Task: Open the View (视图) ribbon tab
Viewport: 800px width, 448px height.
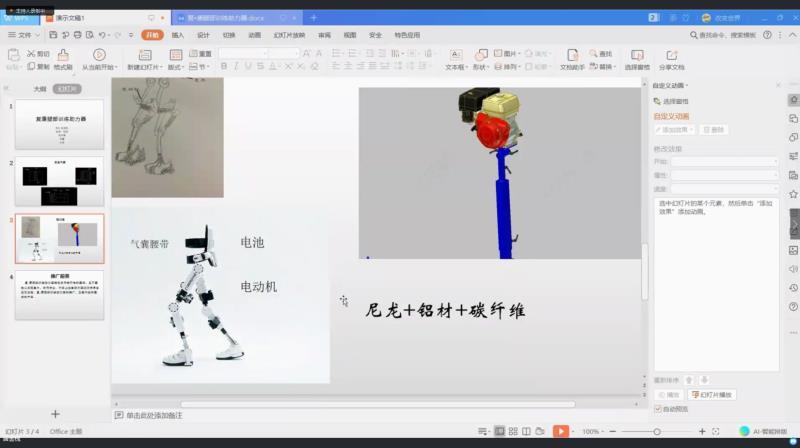Action: point(349,35)
